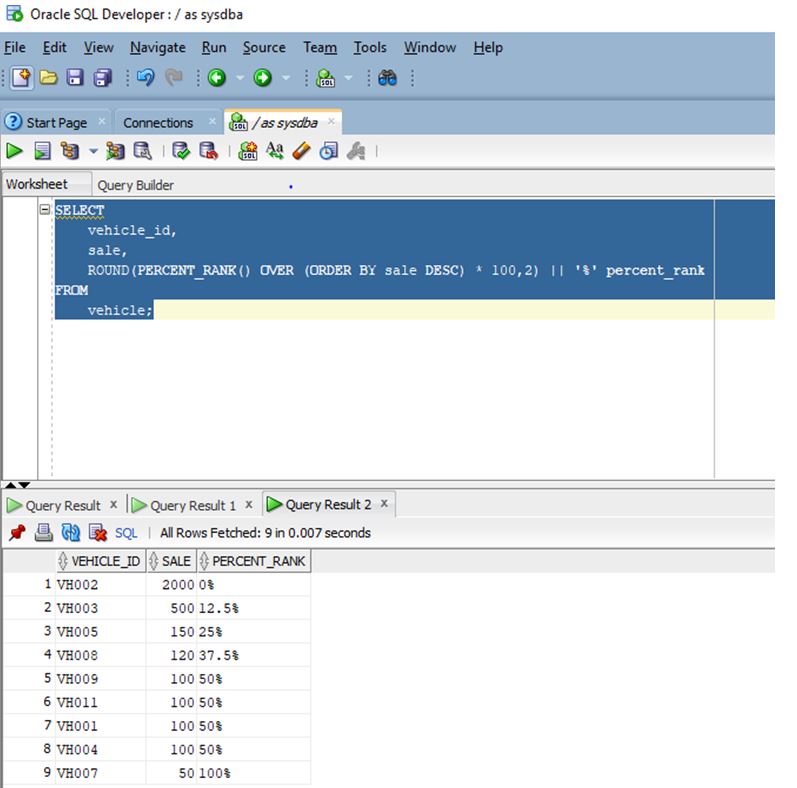797x788 pixels.
Task: Collapse the SELECT statement code fold
Action: pyautogui.click(x=45, y=209)
